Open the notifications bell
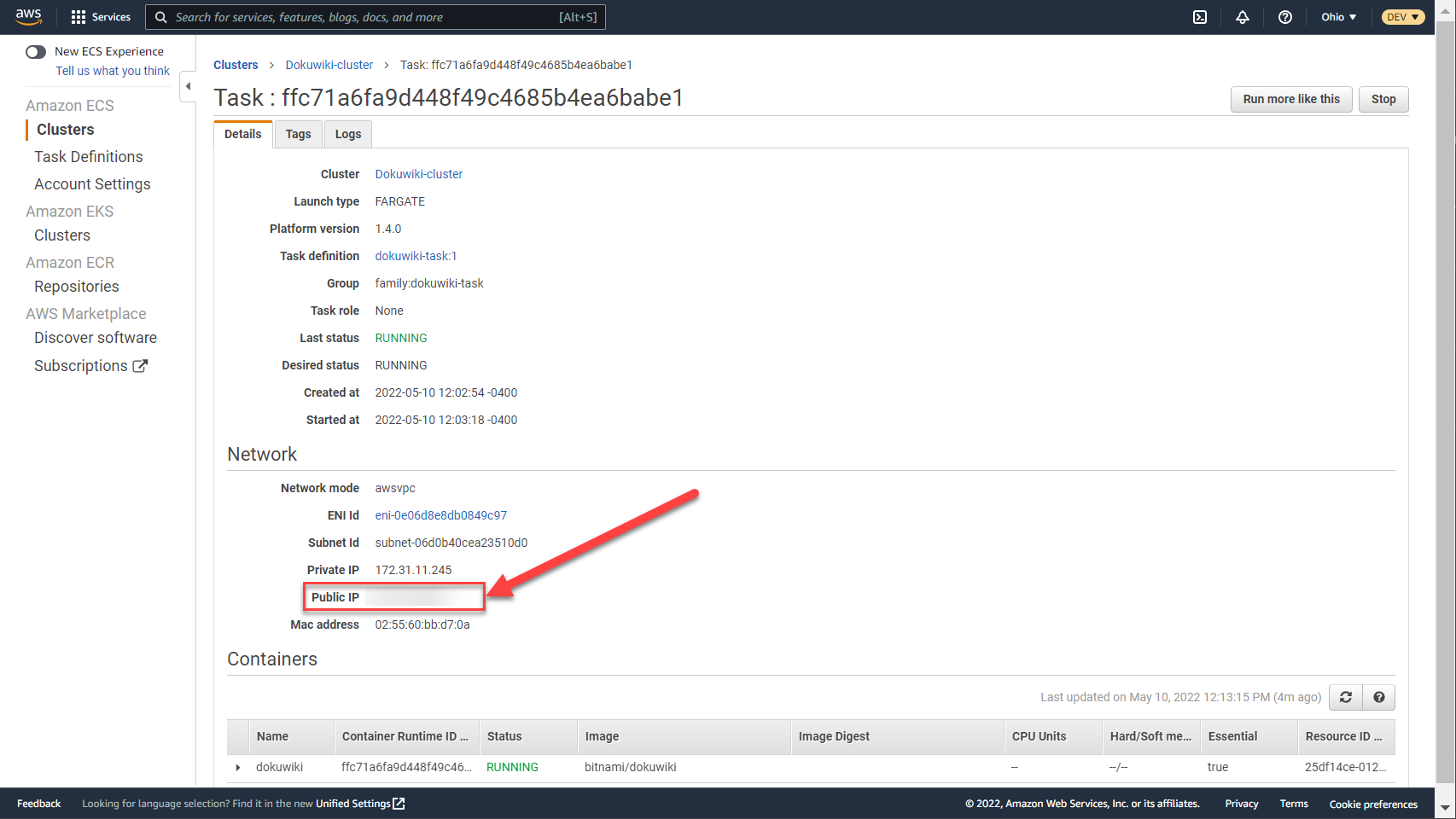The height and width of the screenshot is (819, 1456). 1243,17
